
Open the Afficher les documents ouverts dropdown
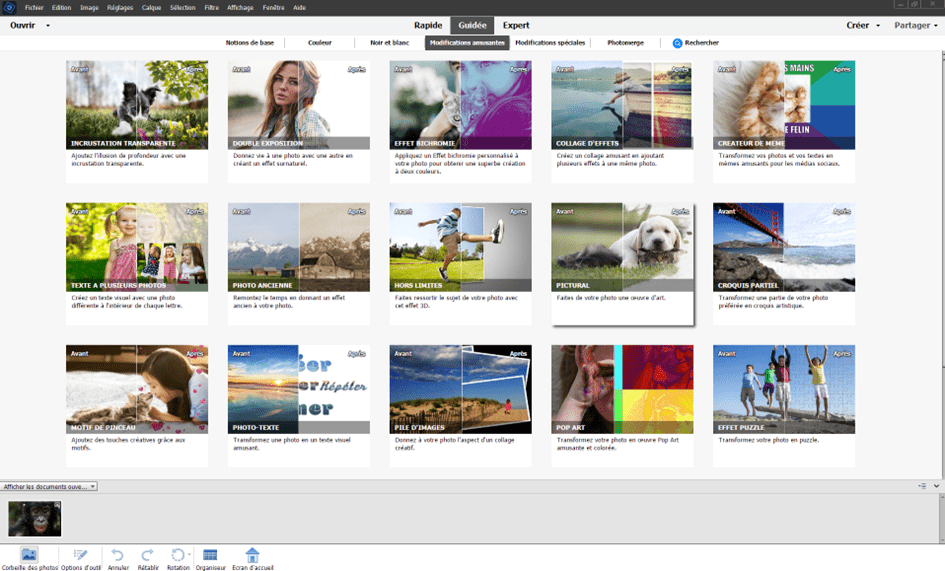point(49,486)
